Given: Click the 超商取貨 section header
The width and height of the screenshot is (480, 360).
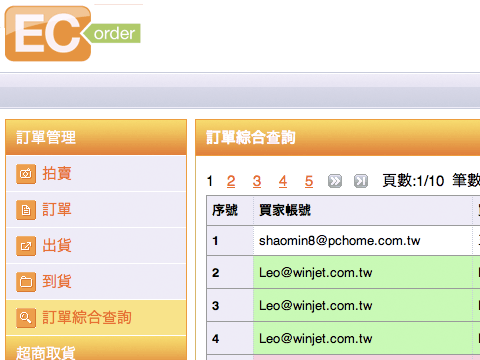Looking at the screenshot, I should (x=96, y=349).
